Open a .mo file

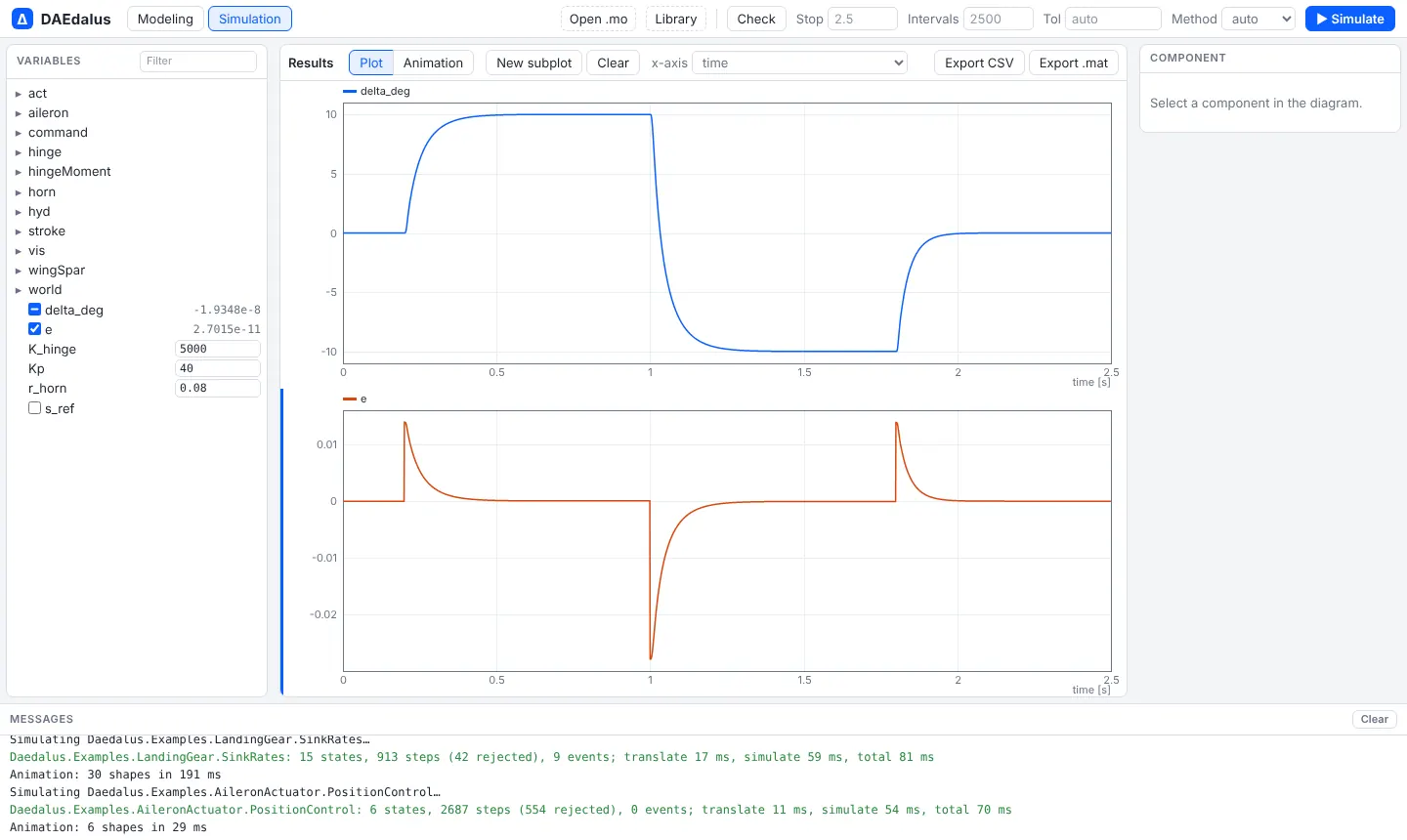(599, 19)
